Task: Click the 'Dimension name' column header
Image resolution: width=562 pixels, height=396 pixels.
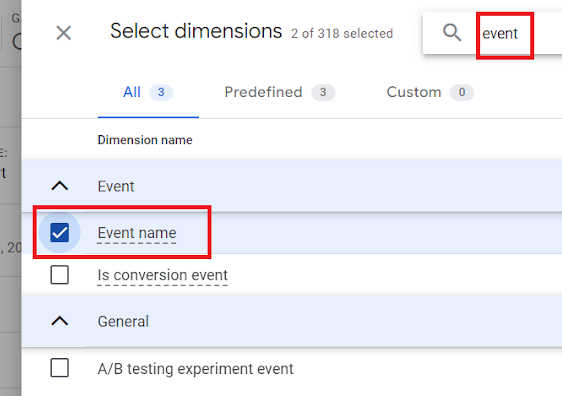Action: click(x=145, y=140)
